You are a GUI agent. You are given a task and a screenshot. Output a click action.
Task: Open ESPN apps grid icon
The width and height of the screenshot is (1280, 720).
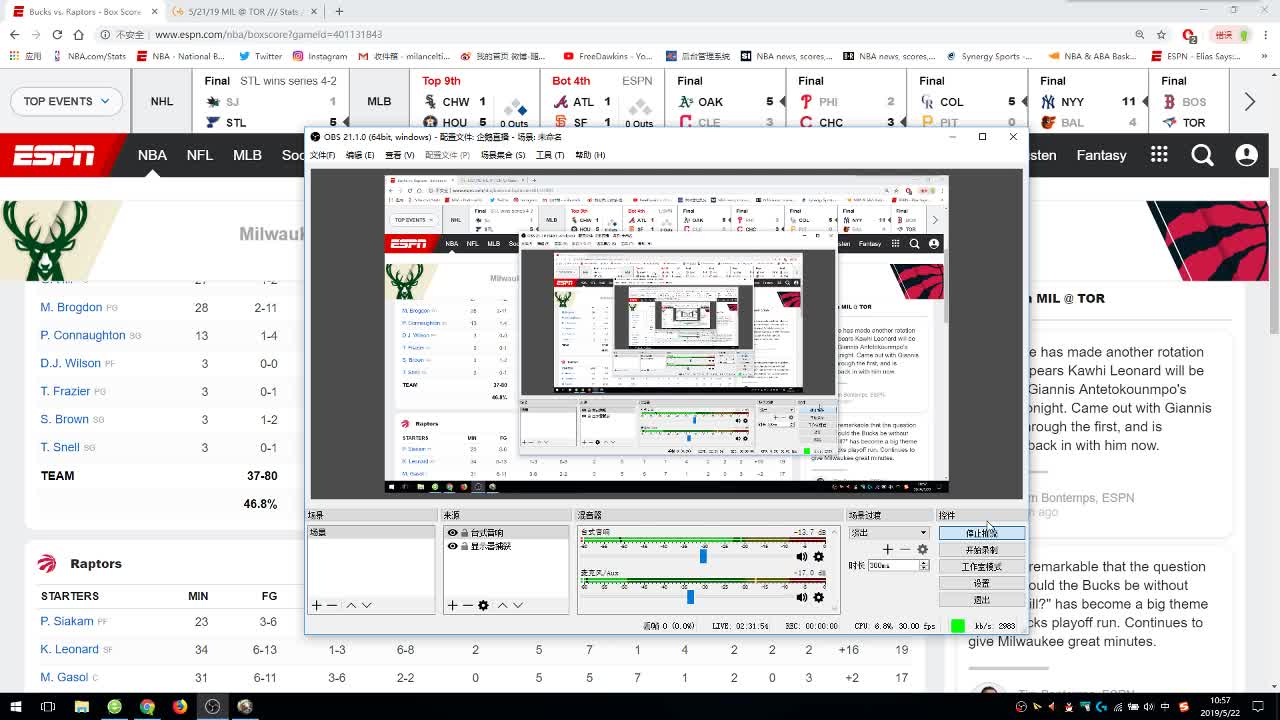(1159, 155)
